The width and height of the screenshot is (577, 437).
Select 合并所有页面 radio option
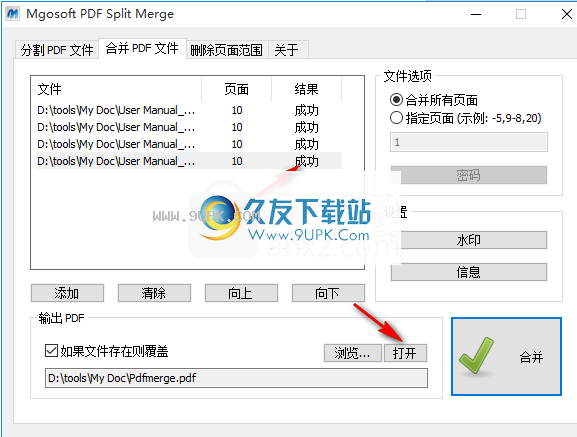433,100
